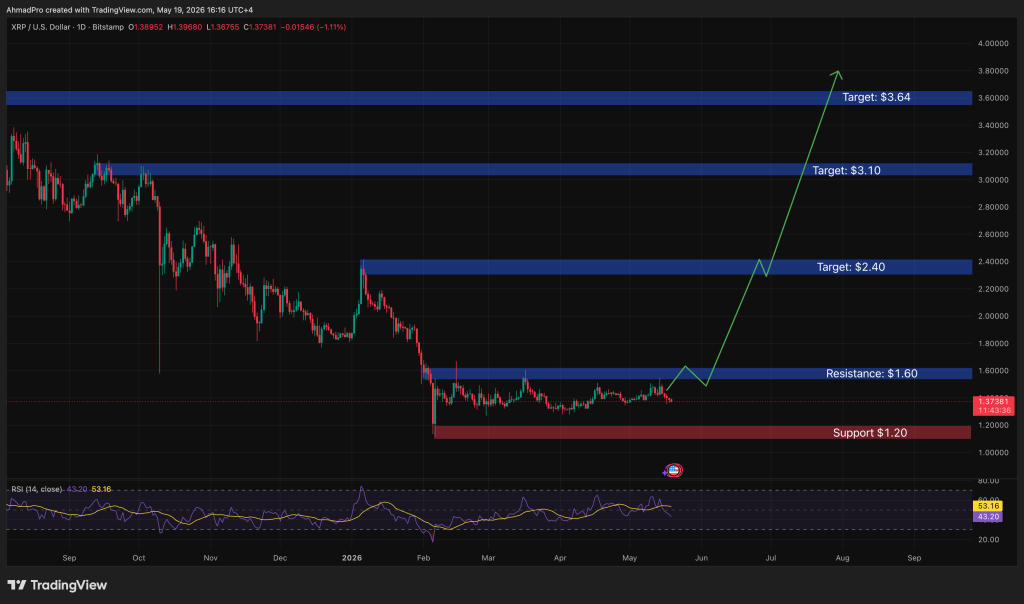Click the RSI (14, close) indicator legend

click(37, 489)
